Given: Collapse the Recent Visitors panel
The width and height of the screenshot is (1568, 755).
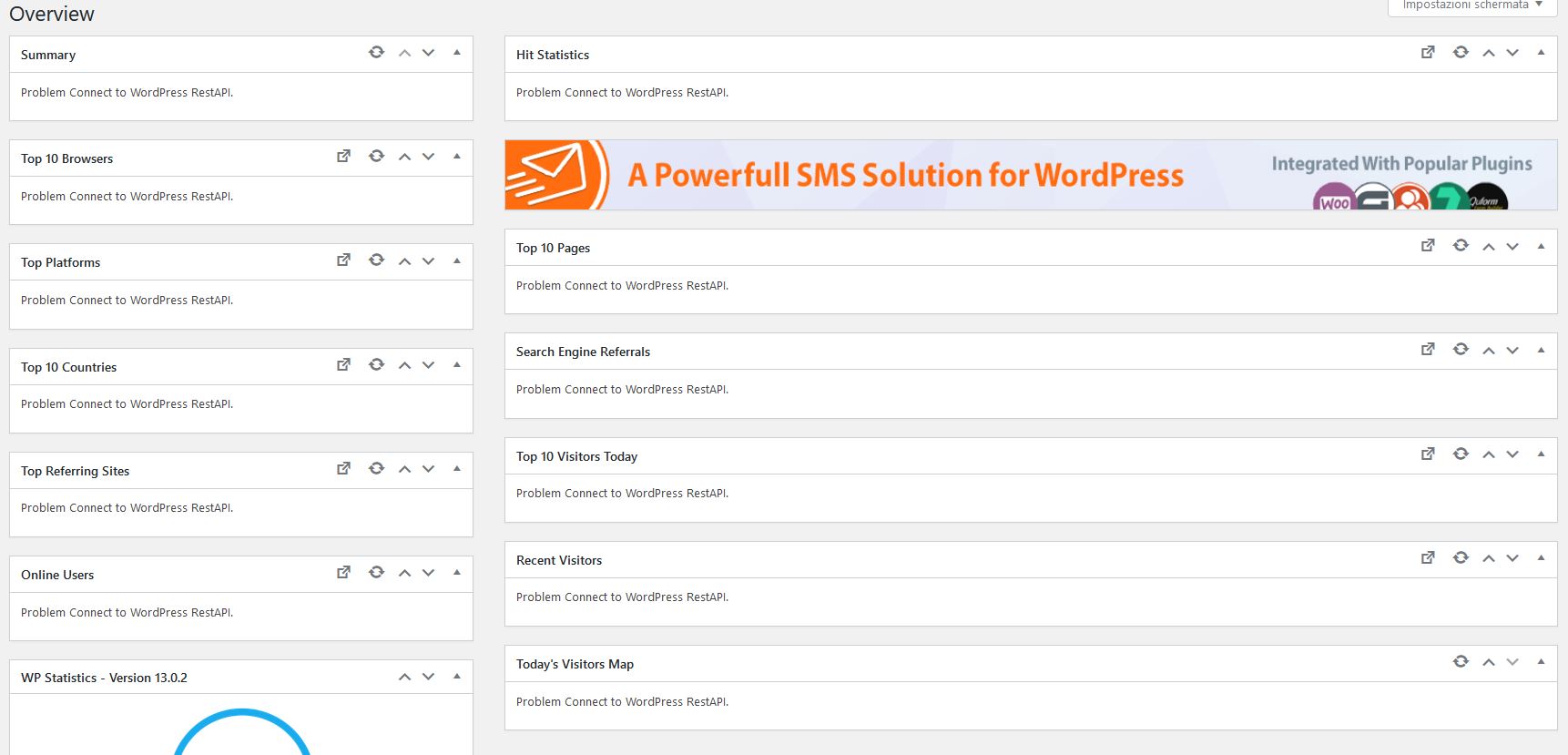Looking at the screenshot, I should point(1541,558).
